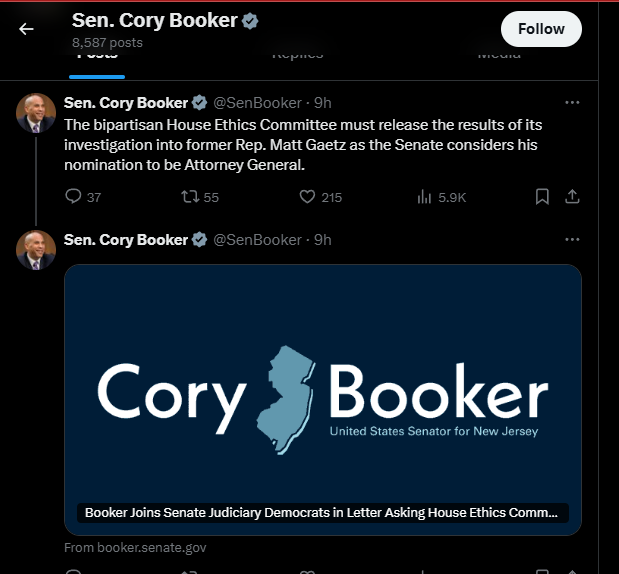Follow Sen. Cory Booker

coord(541,29)
